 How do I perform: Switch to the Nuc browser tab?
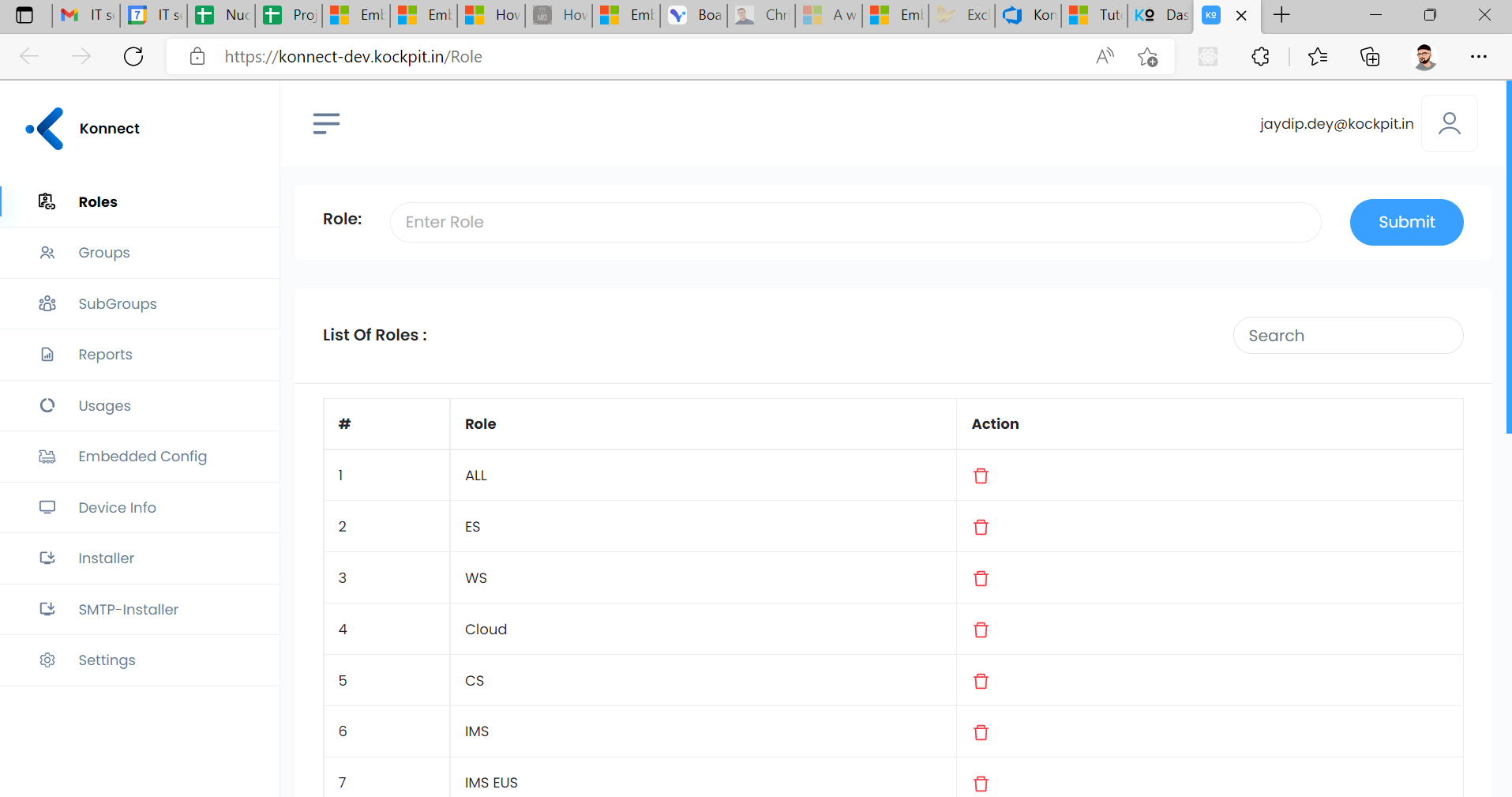(222, 15)
